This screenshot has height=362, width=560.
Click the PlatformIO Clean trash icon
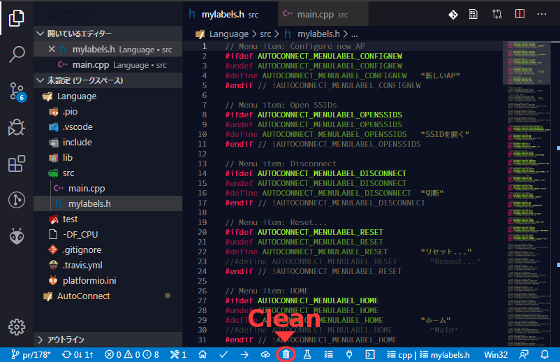click(x=286, y=355)
